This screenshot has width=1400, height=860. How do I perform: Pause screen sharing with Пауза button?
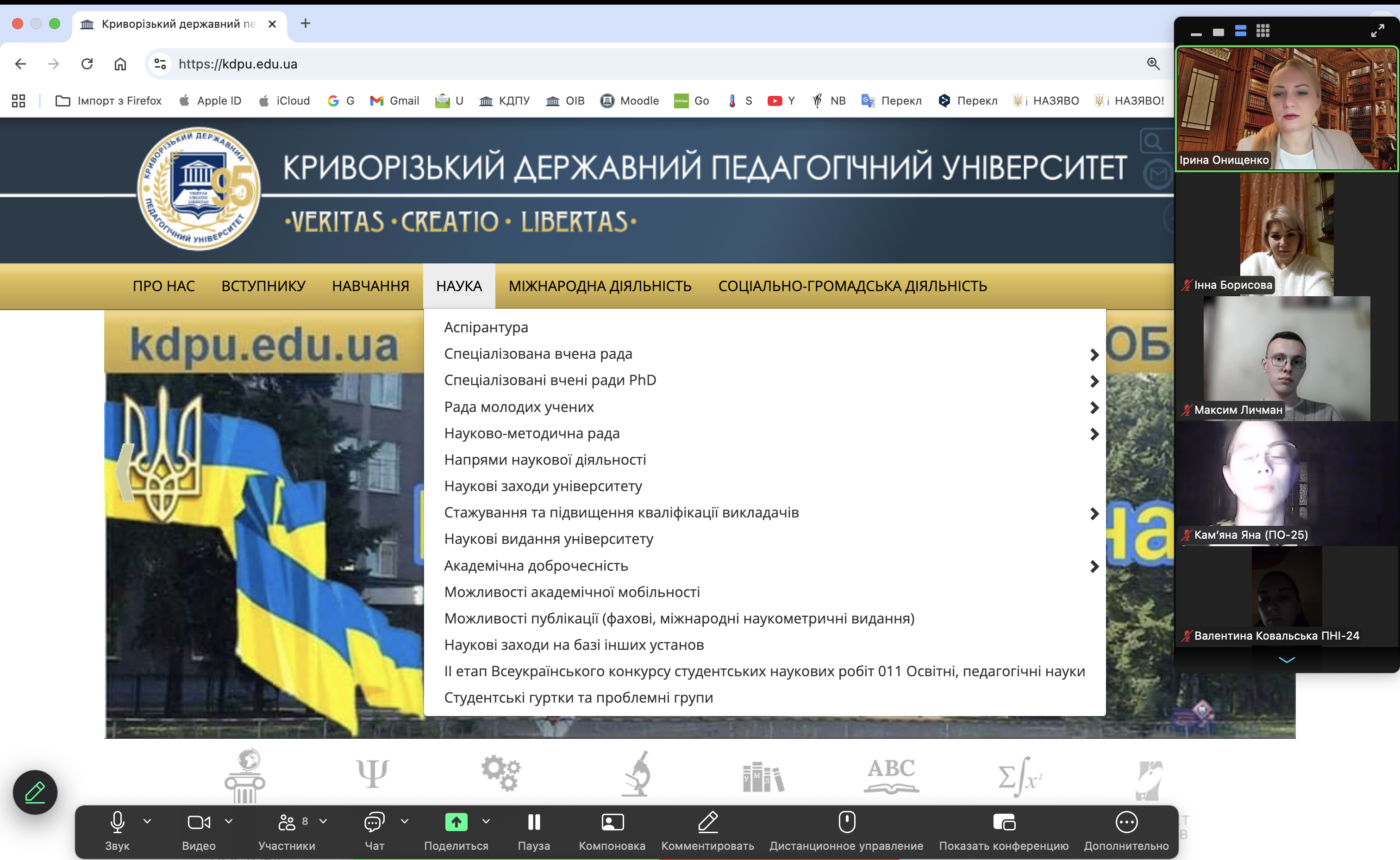[534, 823]
